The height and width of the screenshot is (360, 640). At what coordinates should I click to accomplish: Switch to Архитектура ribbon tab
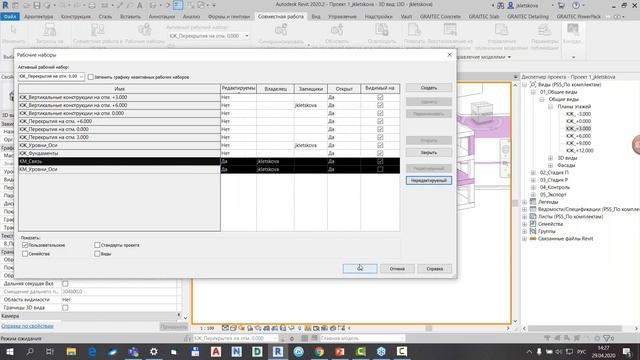[x=38, y=16]
